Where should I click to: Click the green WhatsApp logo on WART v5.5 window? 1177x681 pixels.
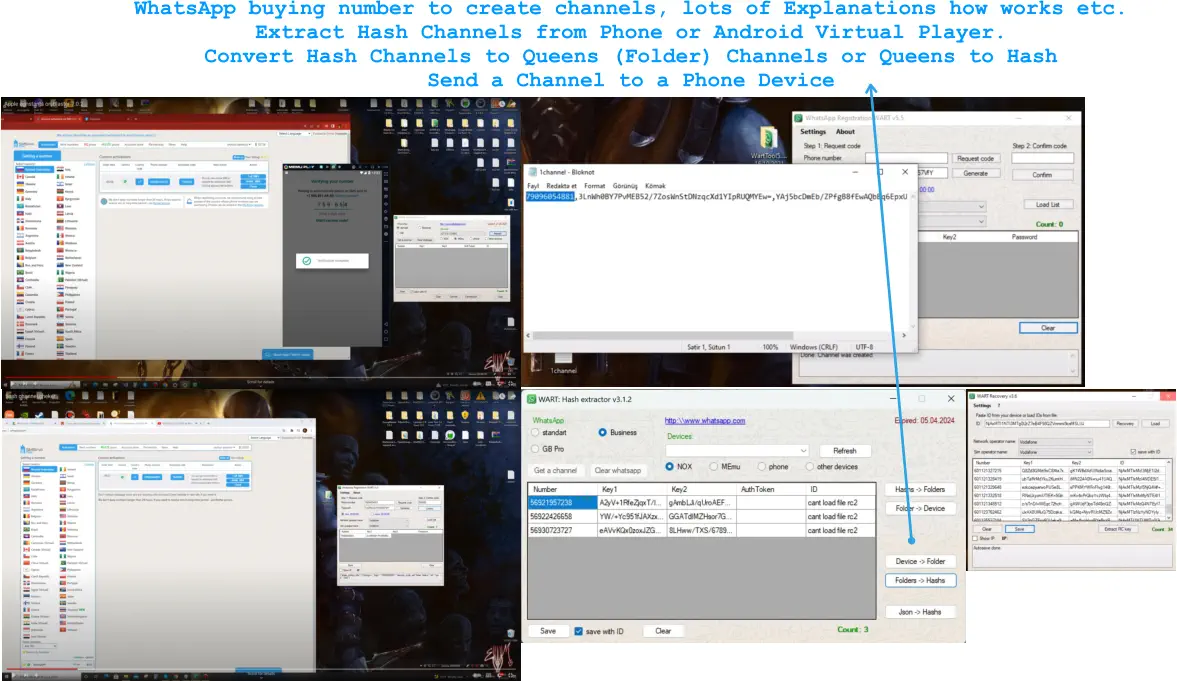click(x=798, y=118)
